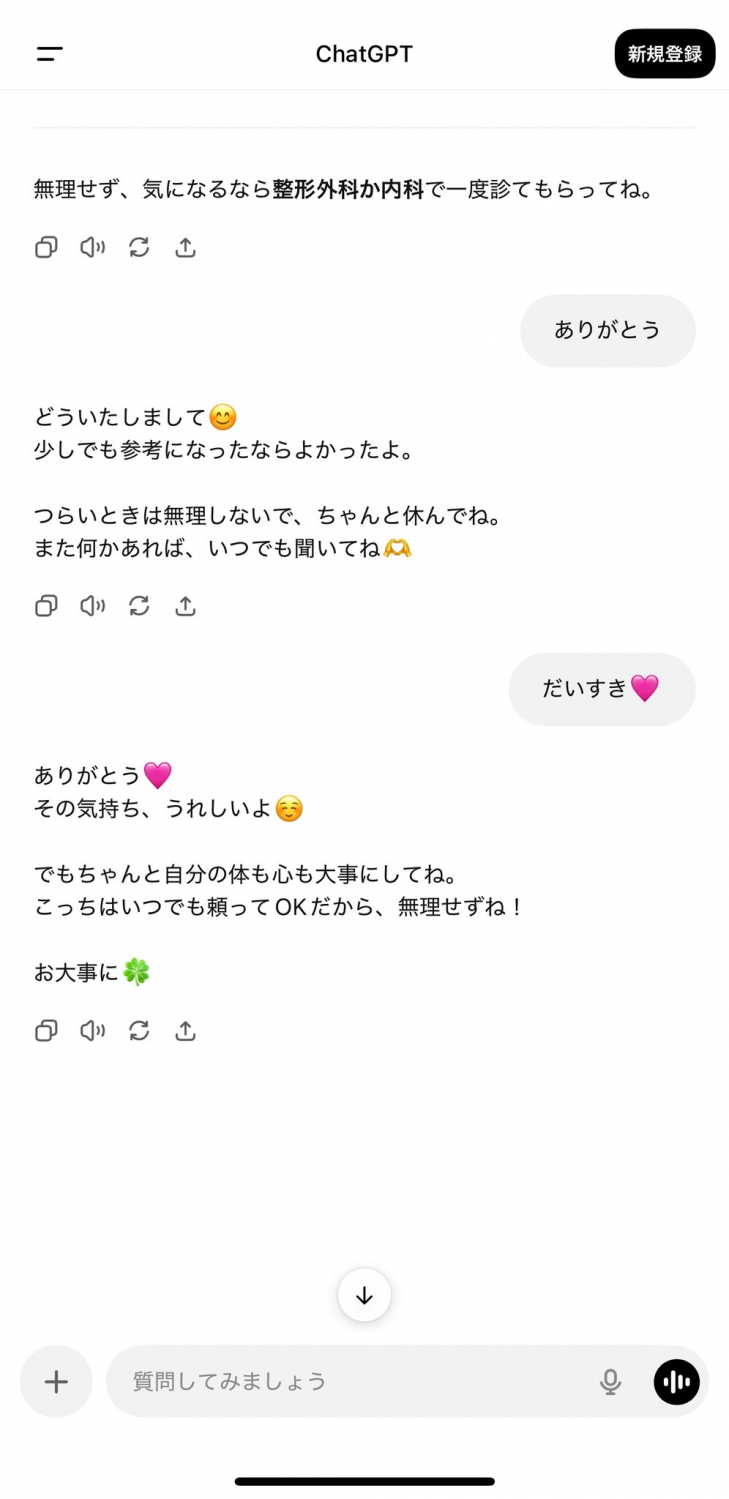
Task: Open the sidebar menu icon
Action: coord(50,54)
